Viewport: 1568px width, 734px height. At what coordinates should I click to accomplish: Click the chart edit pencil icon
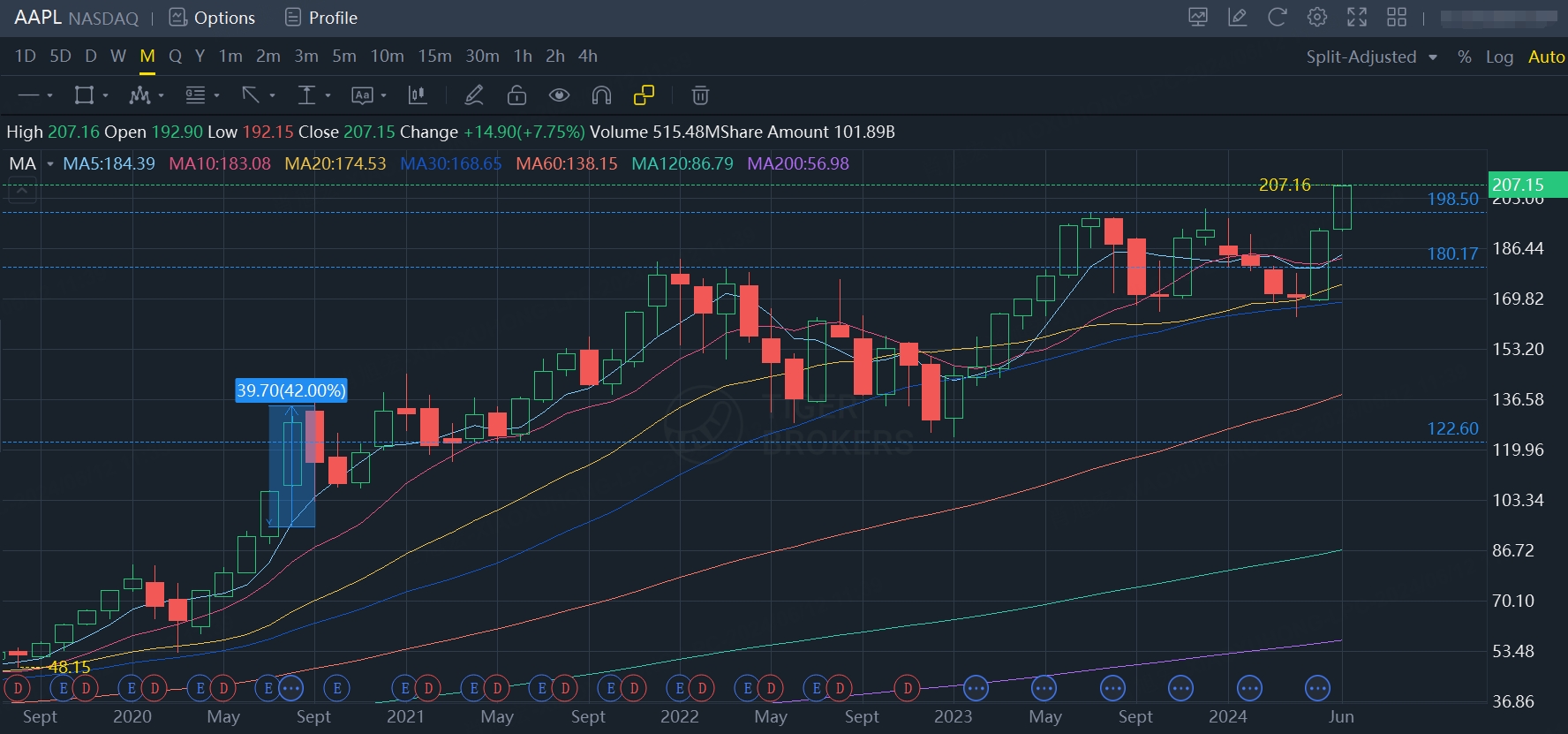click(1238, 17)
